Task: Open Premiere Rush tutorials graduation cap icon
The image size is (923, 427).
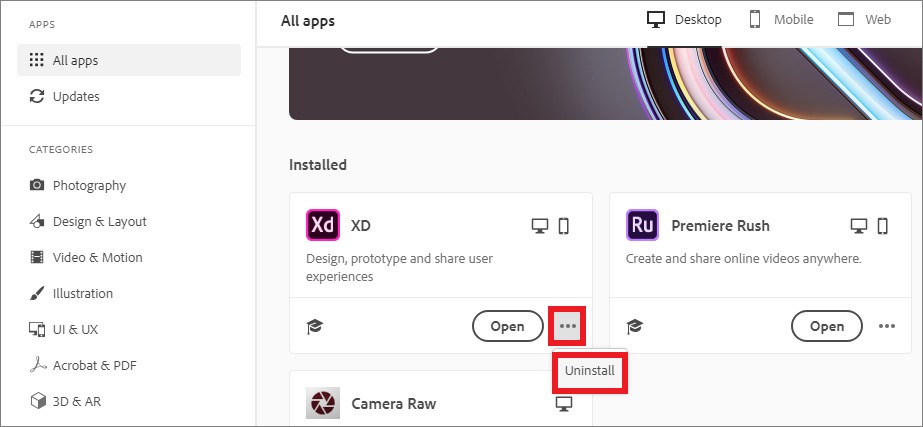Action: (x=635, y=326)
